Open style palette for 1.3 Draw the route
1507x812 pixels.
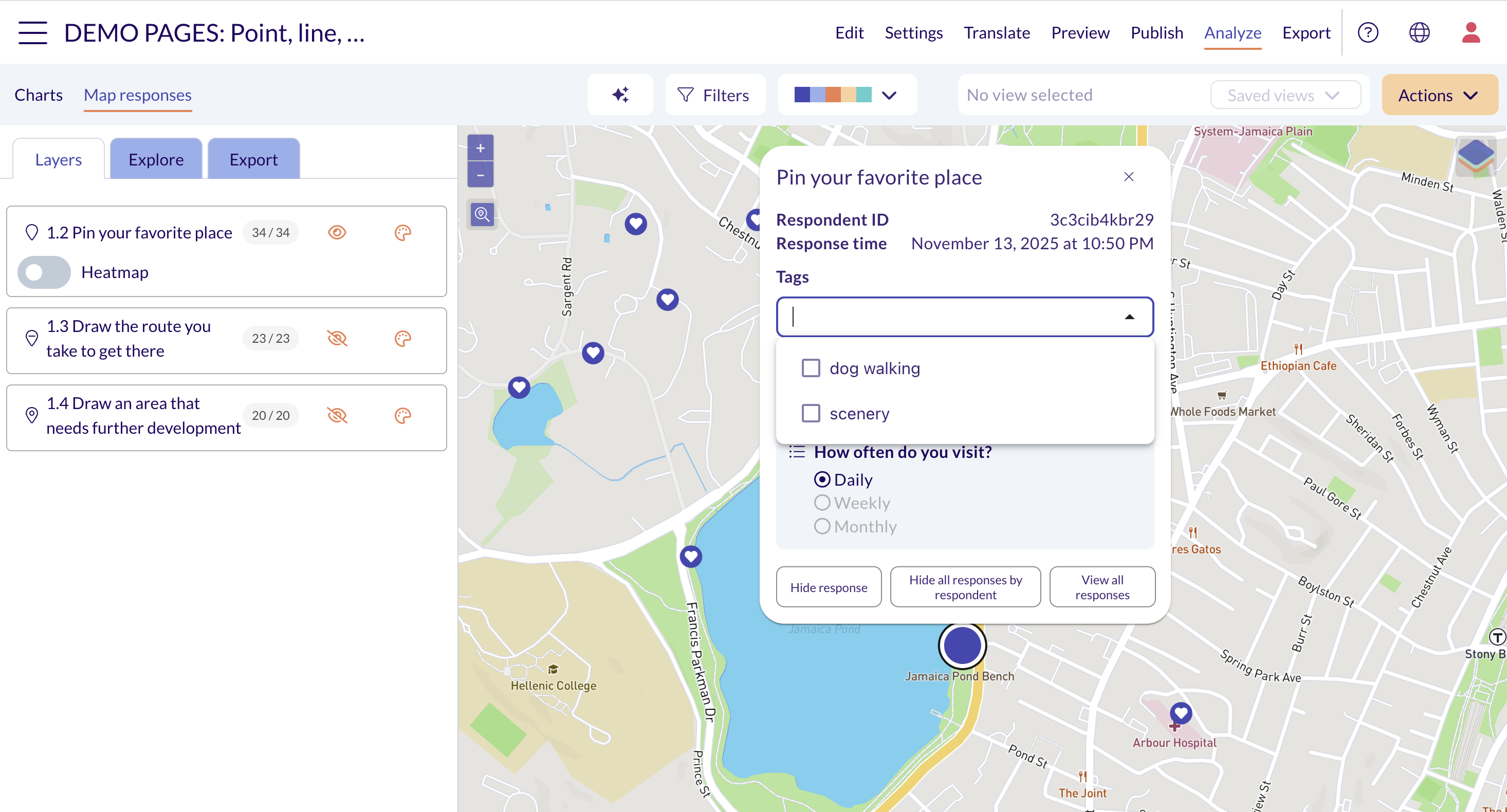click(402, 339)
